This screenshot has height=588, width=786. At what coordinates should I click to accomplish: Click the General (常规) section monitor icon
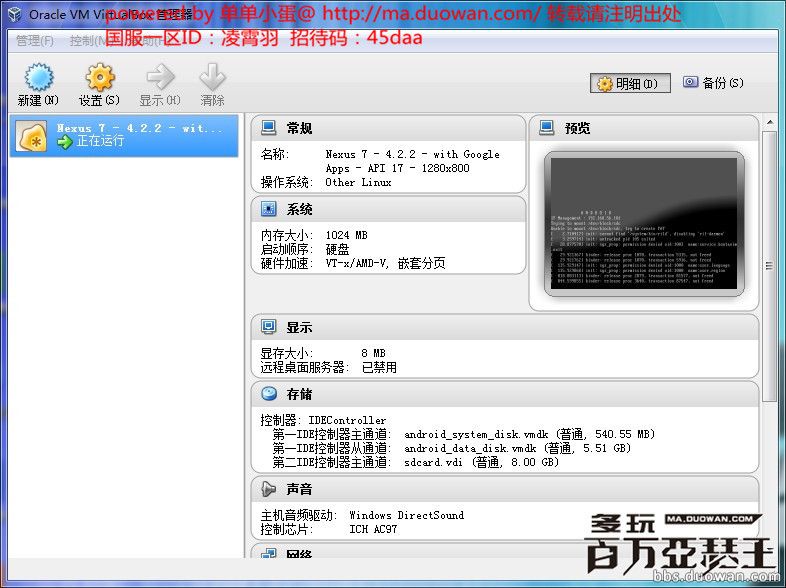click(x=269, y=128)
